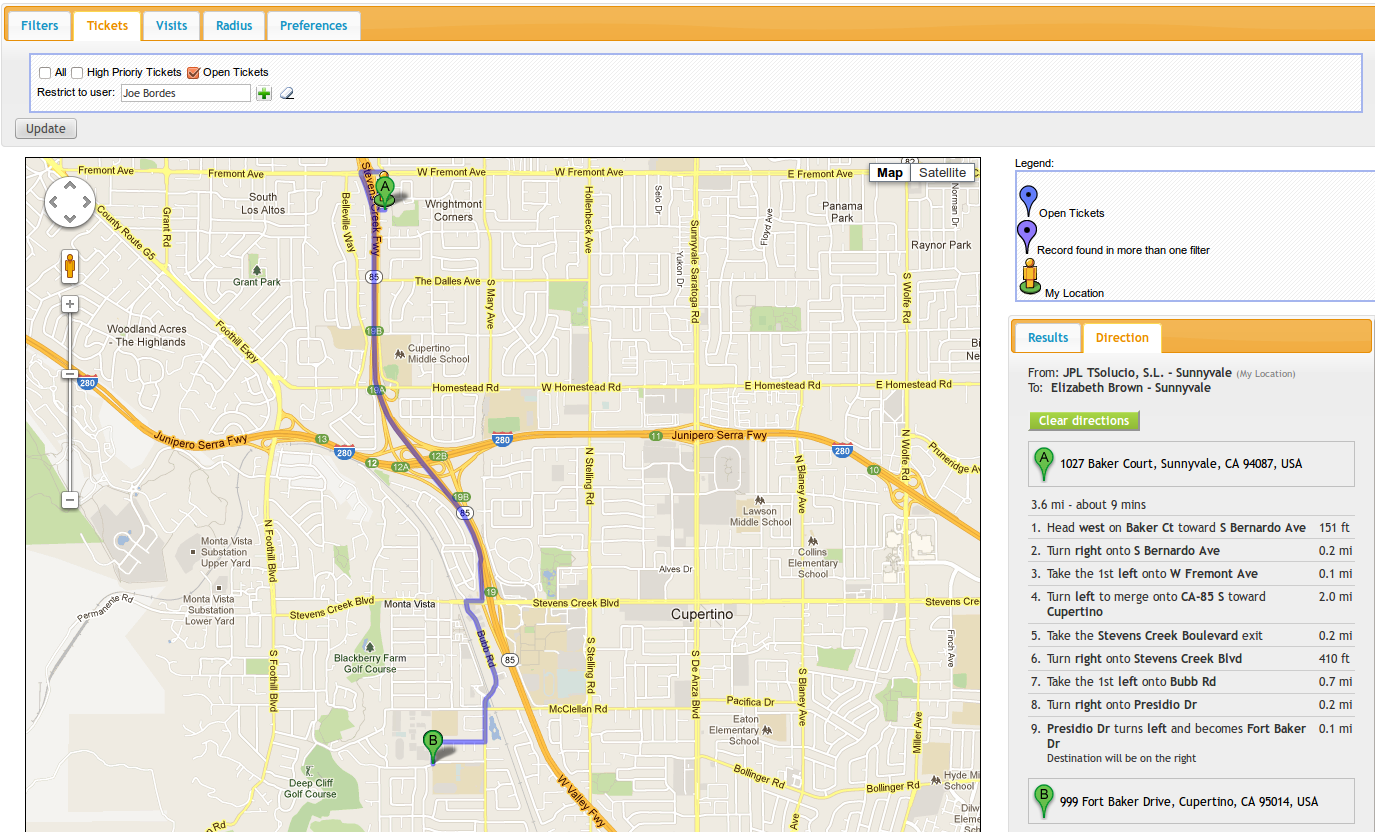Click the Street View pegman icon
The height and width of the screenshot is (832, 1375).
click(x=69, y=267)
